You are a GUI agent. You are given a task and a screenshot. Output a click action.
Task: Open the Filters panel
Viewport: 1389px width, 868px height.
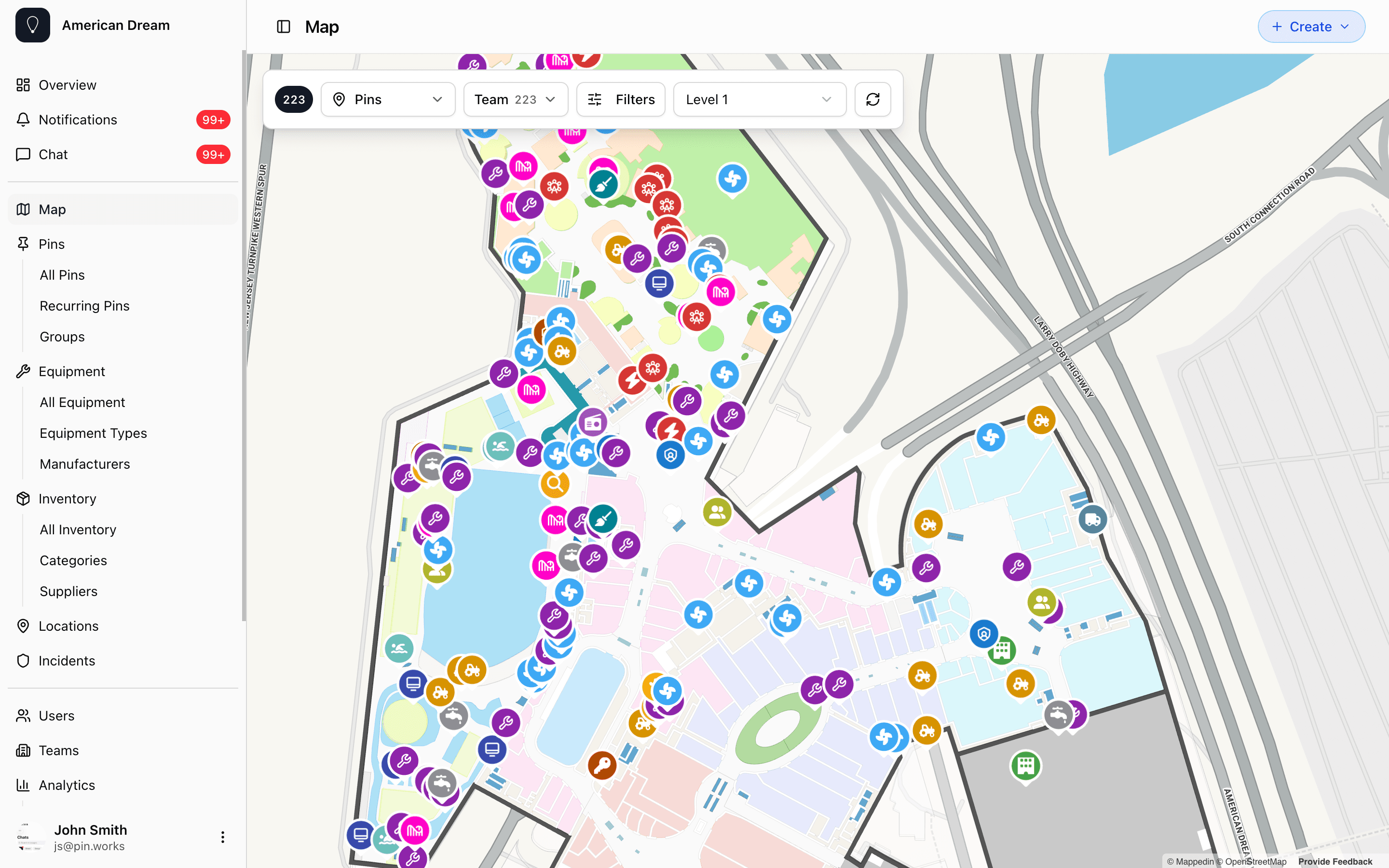620,99
